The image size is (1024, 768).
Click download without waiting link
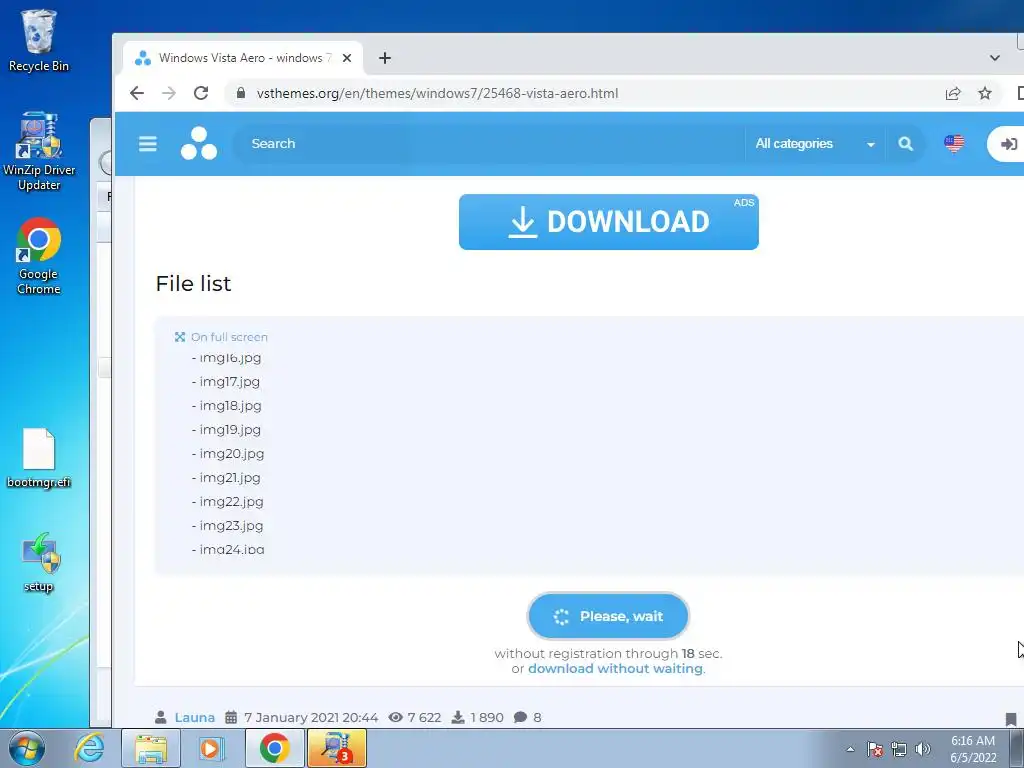pyautogui.click(x=615, y=669)
